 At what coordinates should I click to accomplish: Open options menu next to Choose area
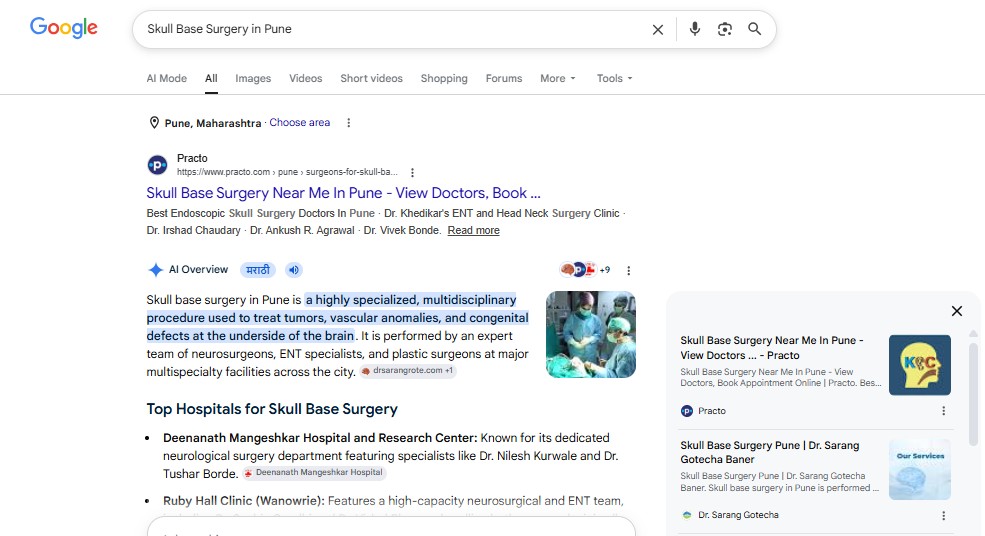tap(349, 123)
